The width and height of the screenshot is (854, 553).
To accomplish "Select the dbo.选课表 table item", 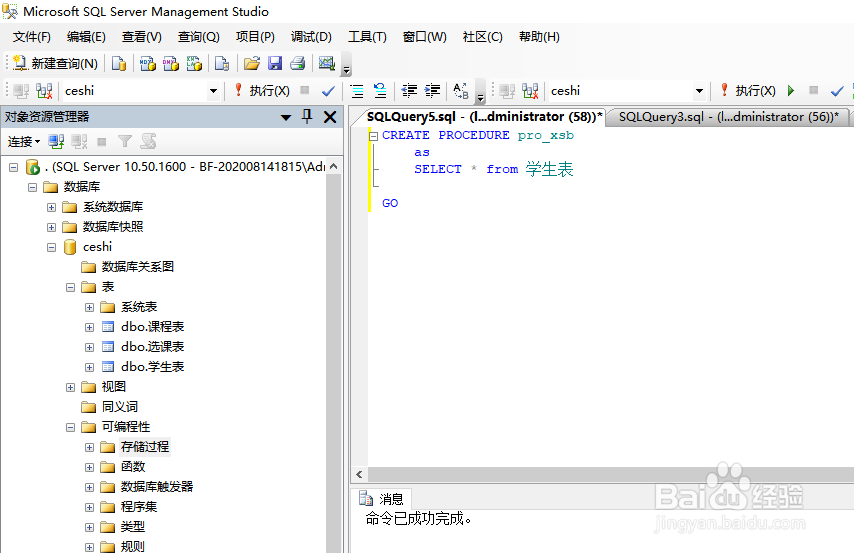I will pyautogui.click(x=152, y=347).
